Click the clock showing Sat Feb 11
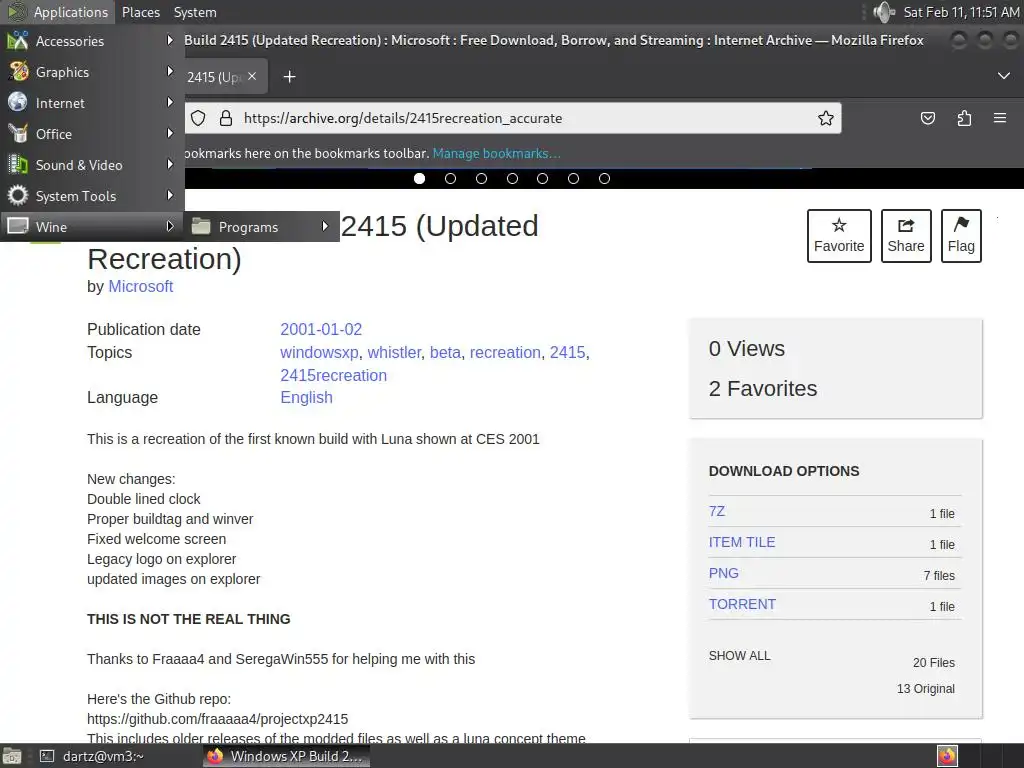This screenshot has height=768, width=1024. coord(961,12)
